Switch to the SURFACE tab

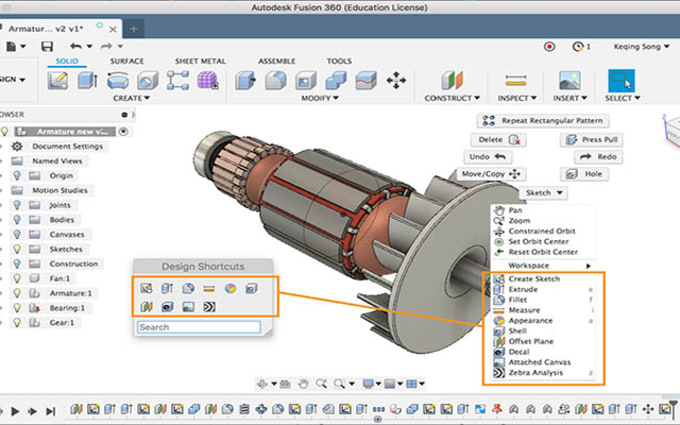[127, 61]
